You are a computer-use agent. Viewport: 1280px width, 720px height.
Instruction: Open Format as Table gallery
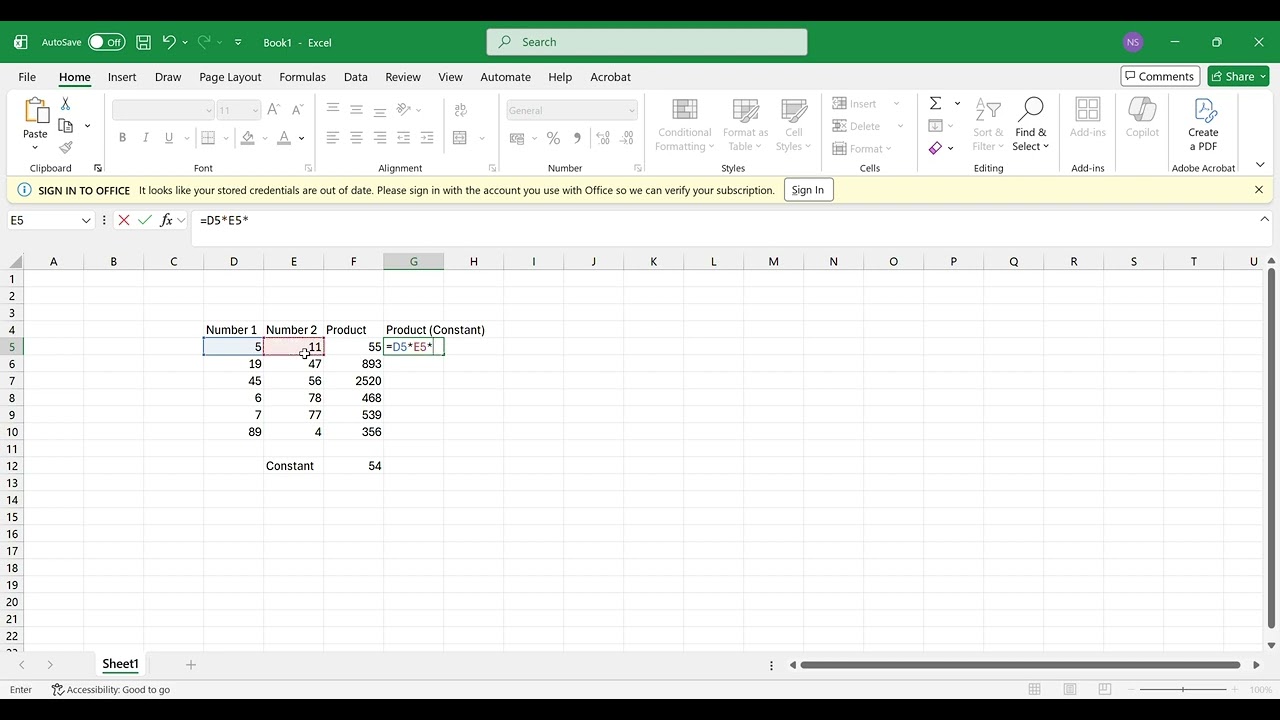(745, 126)
